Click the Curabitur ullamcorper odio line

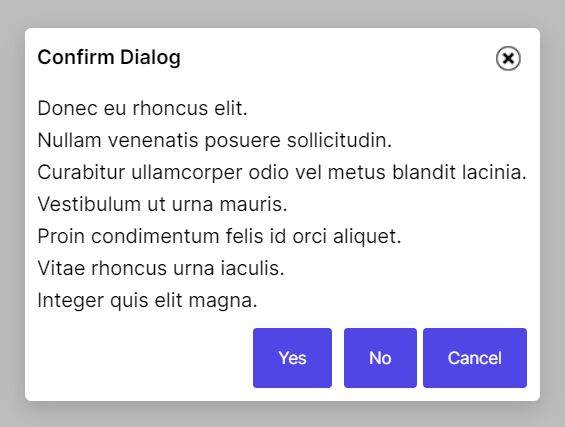282,172
